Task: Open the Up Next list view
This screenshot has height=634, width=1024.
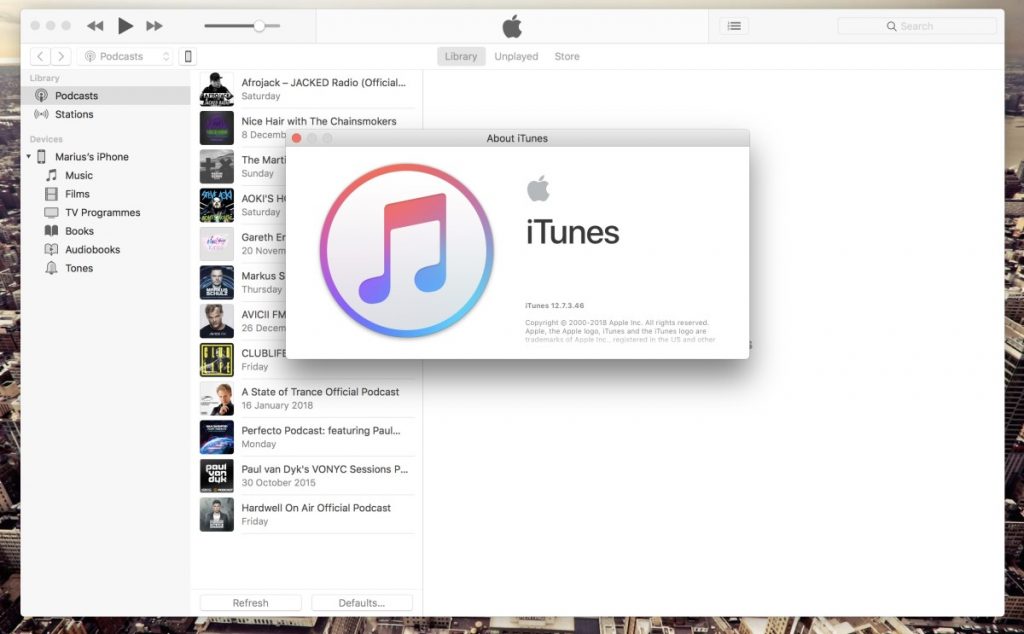Action: [734, 26]
